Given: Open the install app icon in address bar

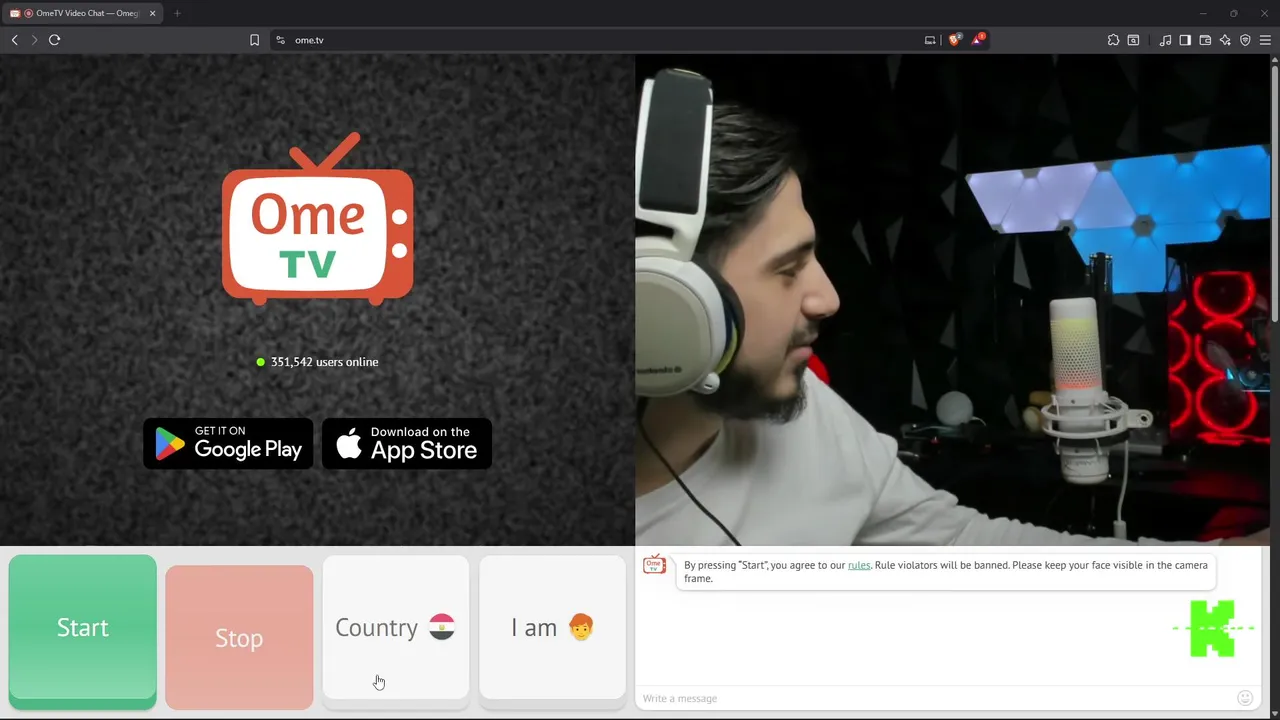Looking at the screenshot, I should (x=930, y=40).
